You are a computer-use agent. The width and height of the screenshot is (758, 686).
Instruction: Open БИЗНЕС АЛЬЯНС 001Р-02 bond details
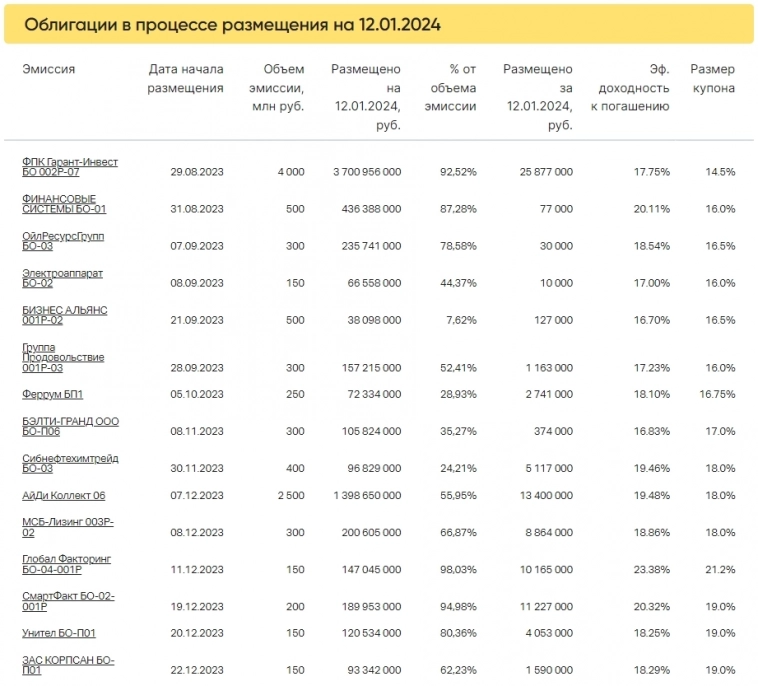(x=64, y=315)
